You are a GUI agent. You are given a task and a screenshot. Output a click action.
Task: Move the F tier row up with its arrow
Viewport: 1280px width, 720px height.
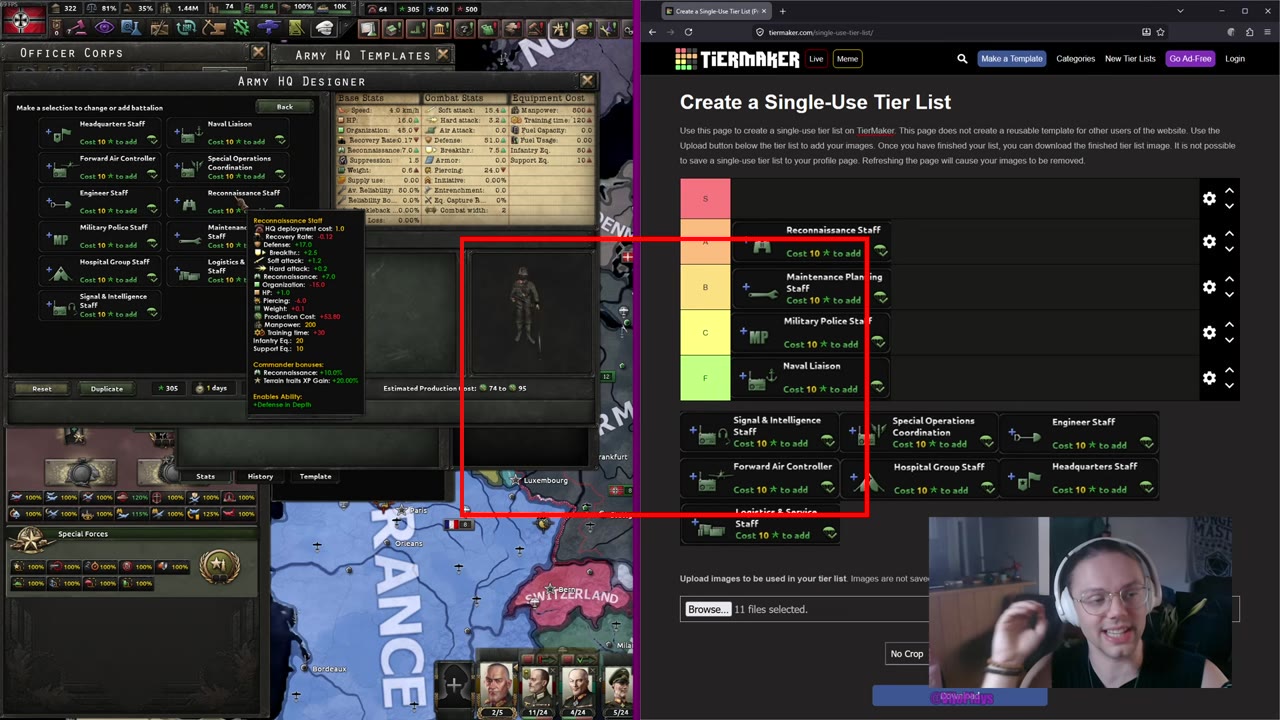[1230, 371]
